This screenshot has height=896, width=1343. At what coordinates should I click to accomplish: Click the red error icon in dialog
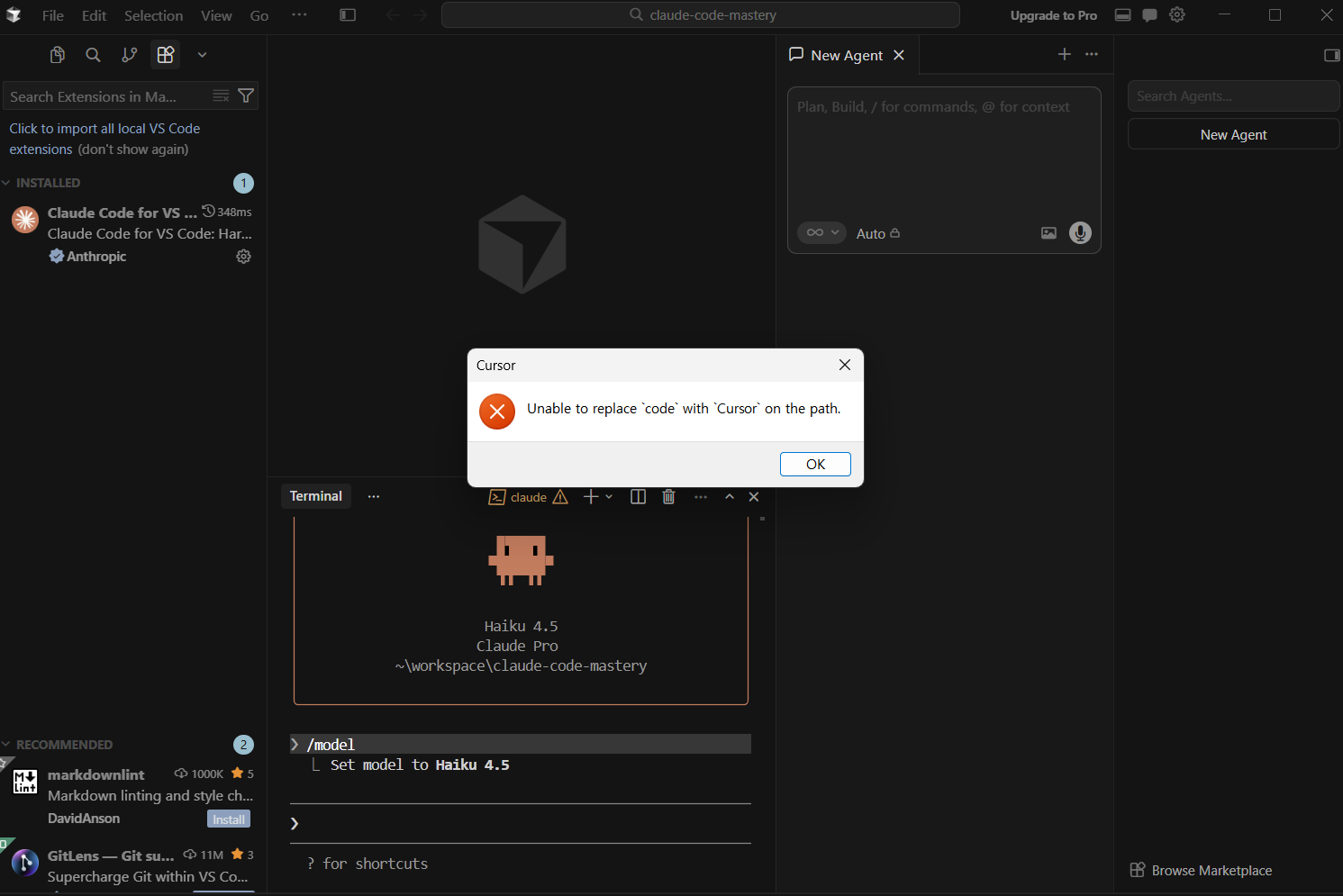(497, 412)
